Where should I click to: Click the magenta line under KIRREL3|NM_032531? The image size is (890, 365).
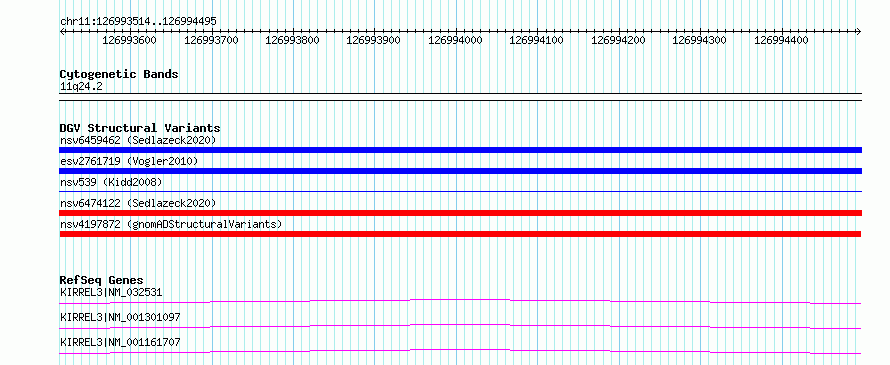coord(460,301)
